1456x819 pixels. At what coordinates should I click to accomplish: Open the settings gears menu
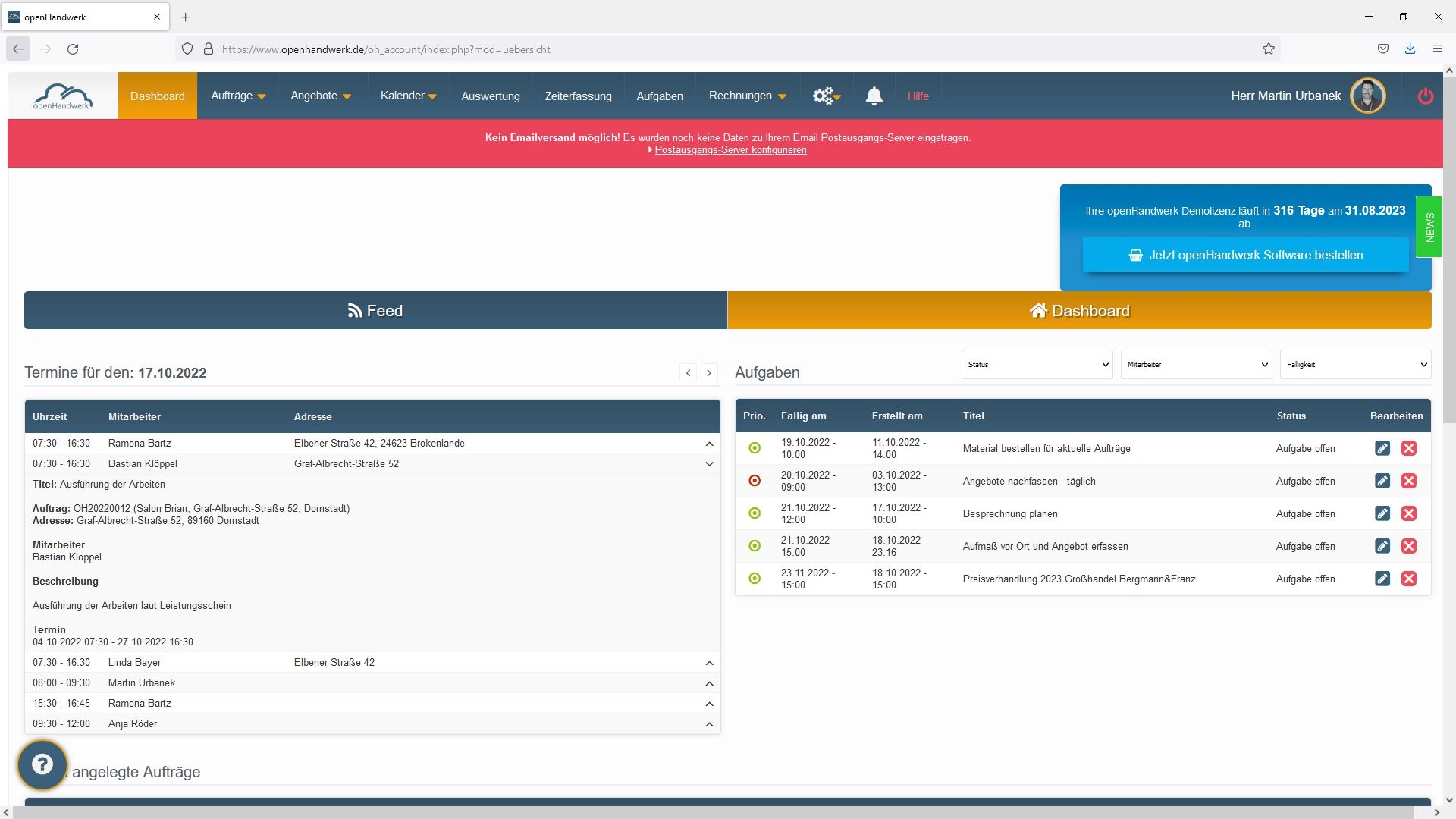(826, 96)
